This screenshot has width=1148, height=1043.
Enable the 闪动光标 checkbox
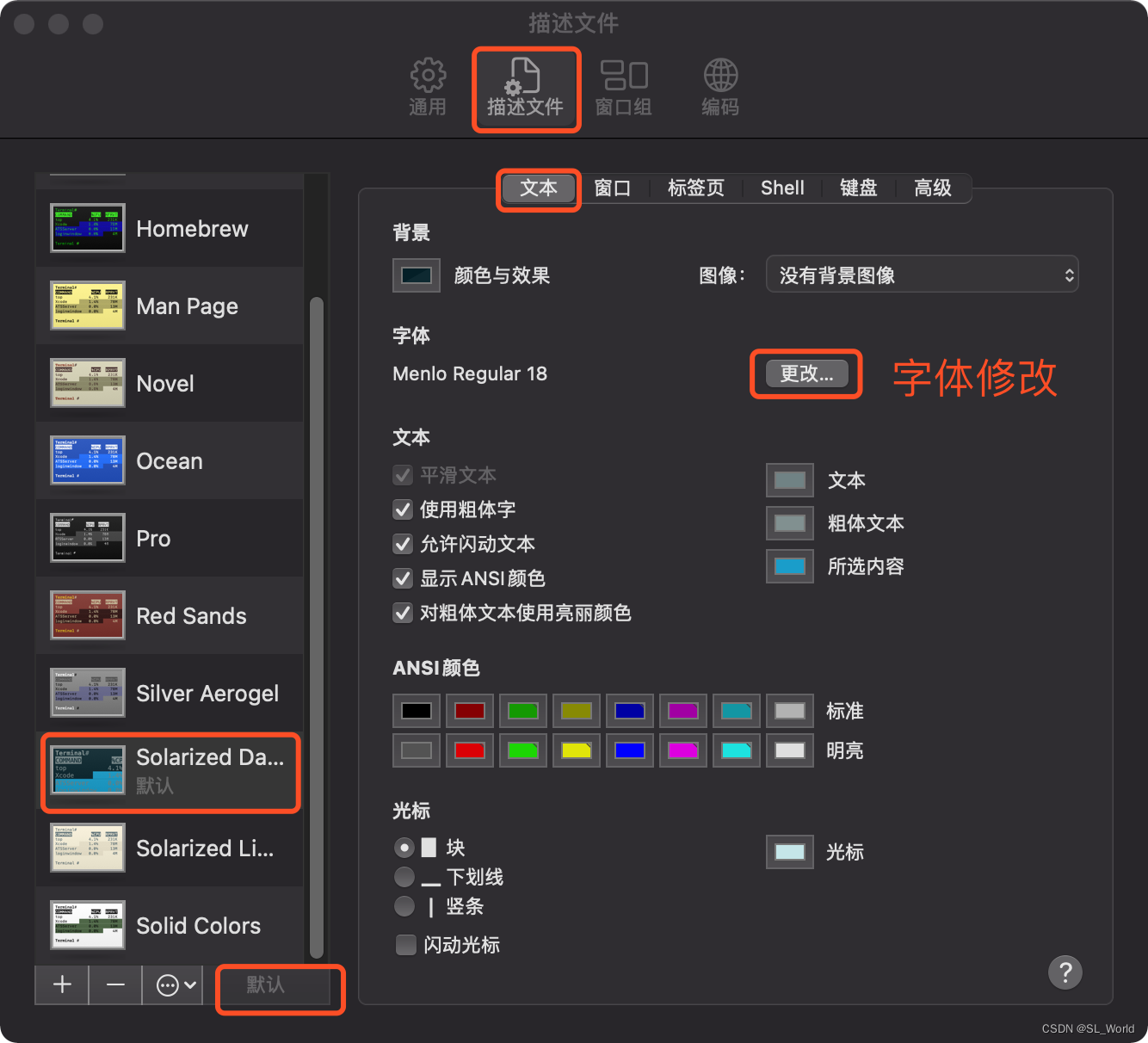click(405, 944)
